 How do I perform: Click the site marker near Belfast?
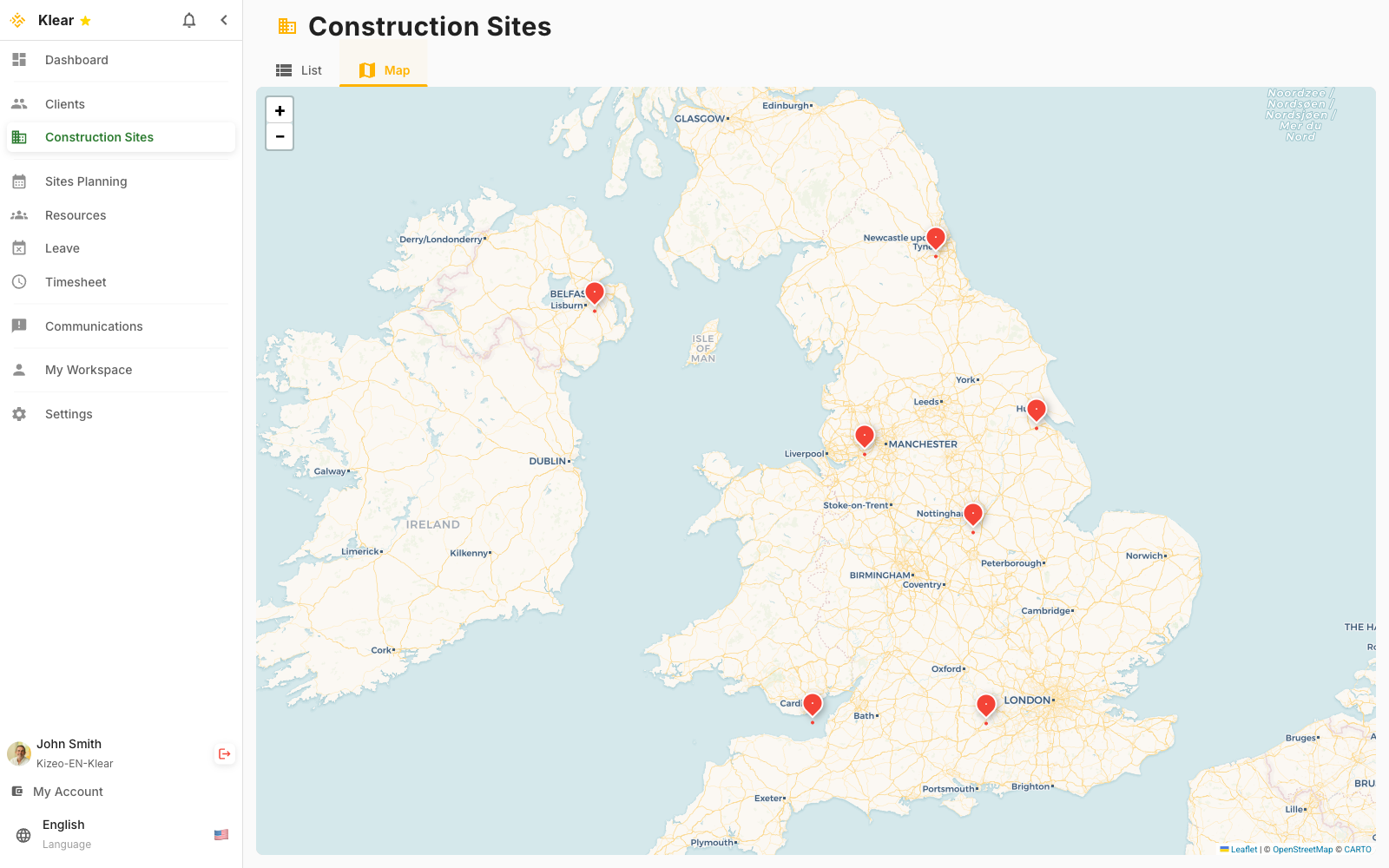click(594, 293)
